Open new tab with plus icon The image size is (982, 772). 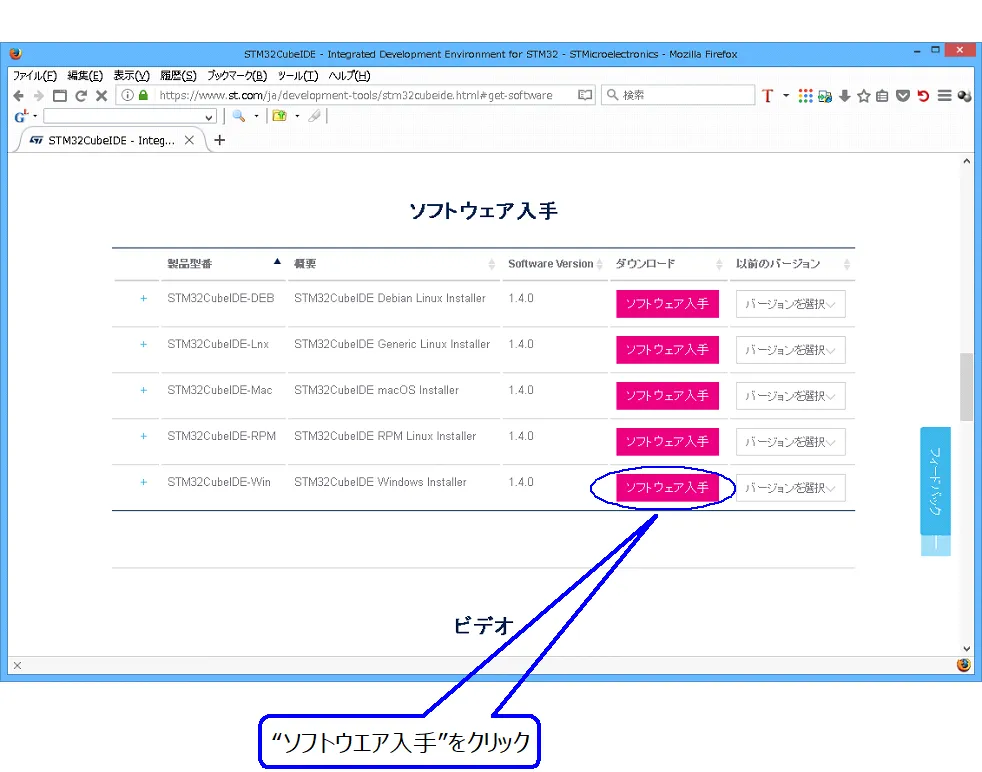(x=220, y=140)
